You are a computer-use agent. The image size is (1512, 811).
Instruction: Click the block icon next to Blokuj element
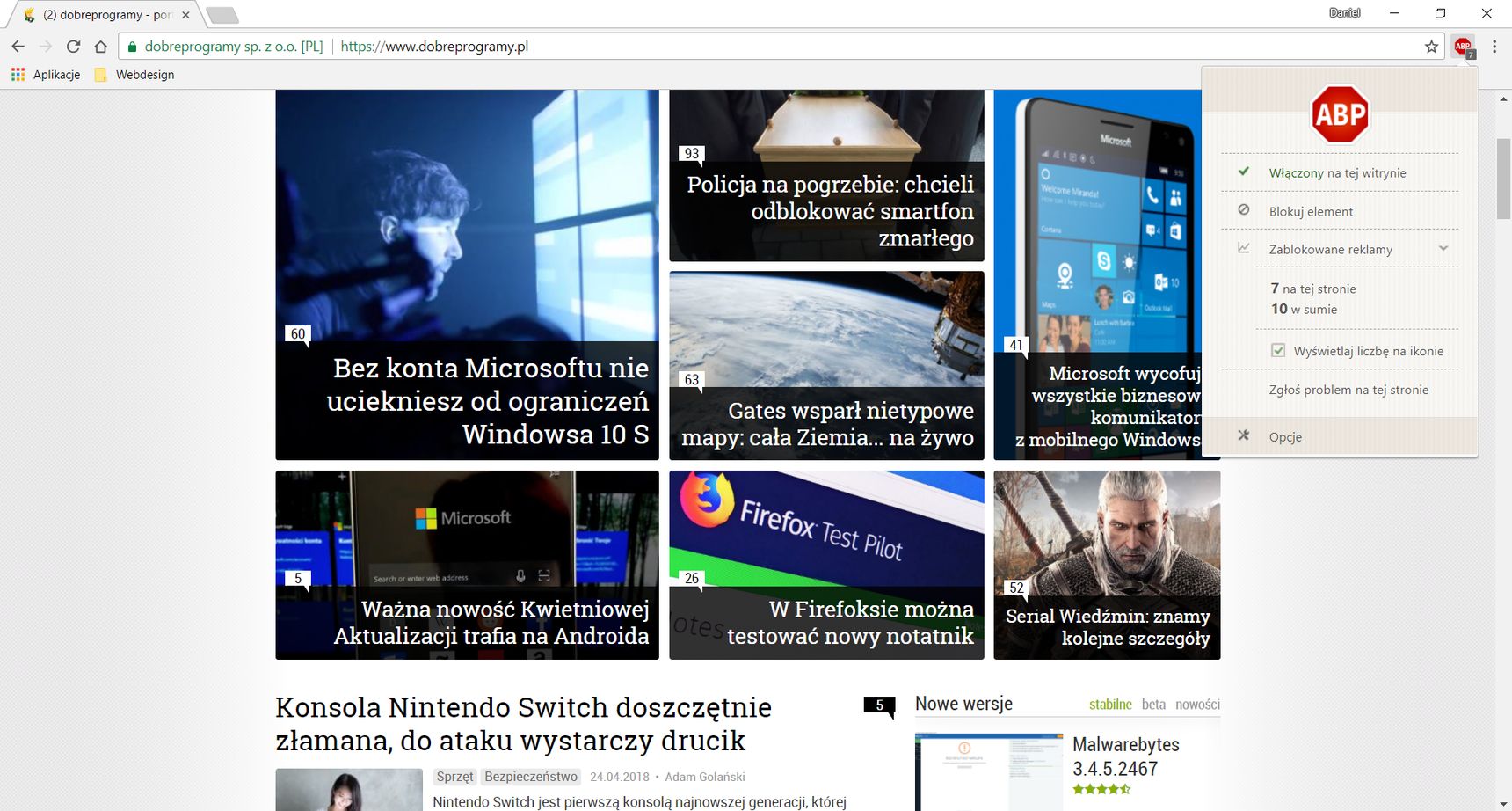click(1244, 210)
